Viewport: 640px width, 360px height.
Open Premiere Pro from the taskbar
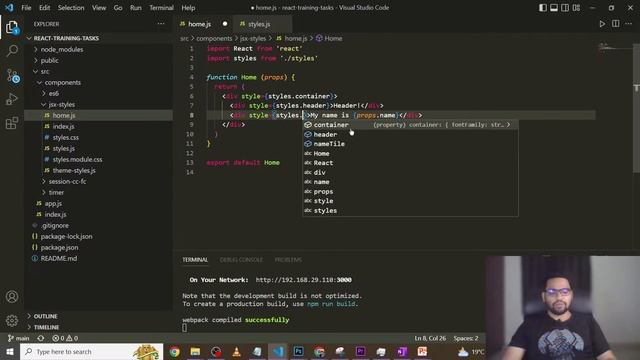point(360,351)
